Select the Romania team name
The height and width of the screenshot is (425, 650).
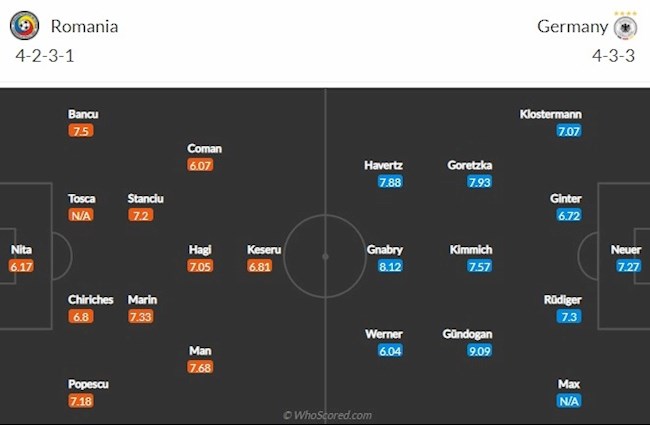point(84,27)
